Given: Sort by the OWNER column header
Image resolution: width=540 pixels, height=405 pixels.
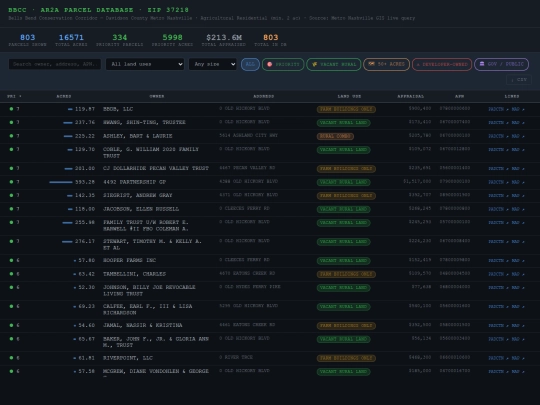Looking at the screenshot, I should click(157, 96).
